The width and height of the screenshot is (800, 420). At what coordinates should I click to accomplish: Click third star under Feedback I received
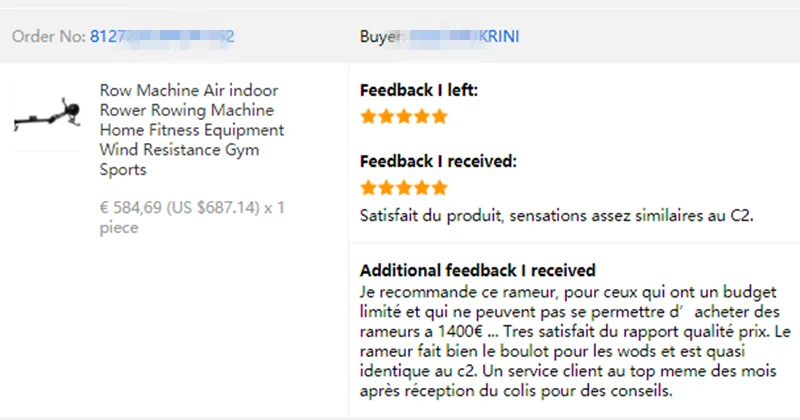404,188
